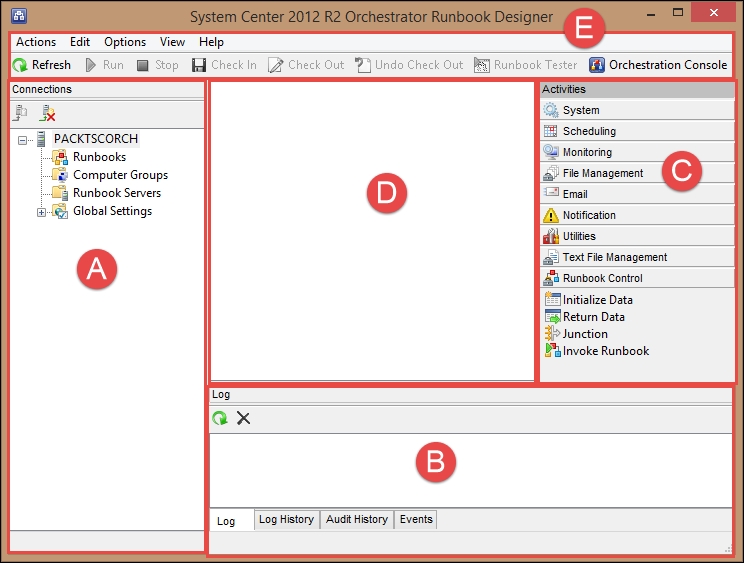Click the connect to server icon in Connections
The height and width of the screenshot is (563, 744).
[x=20, y=113]
